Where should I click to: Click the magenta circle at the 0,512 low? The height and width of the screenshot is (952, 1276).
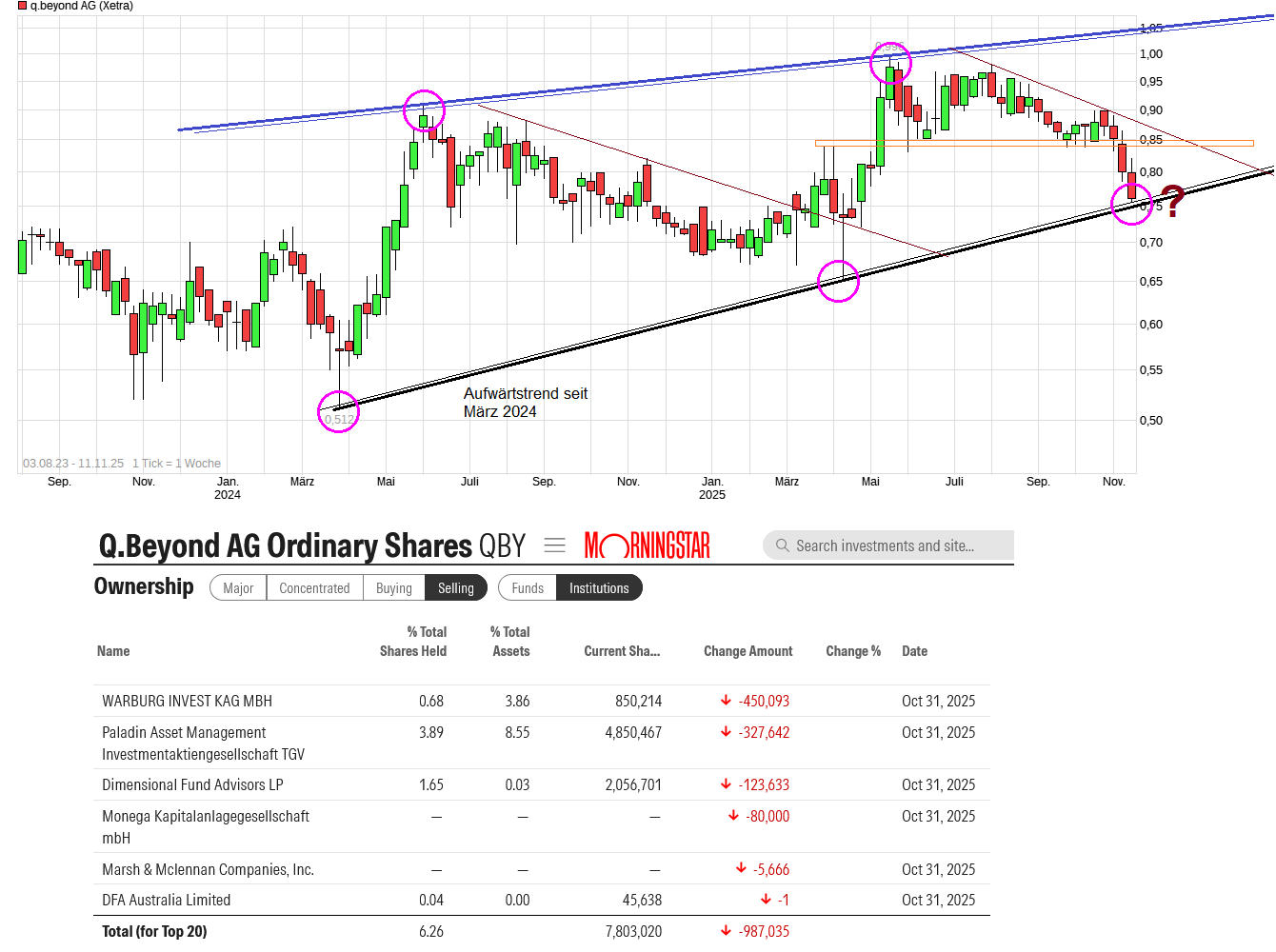(x=338, y=412)
